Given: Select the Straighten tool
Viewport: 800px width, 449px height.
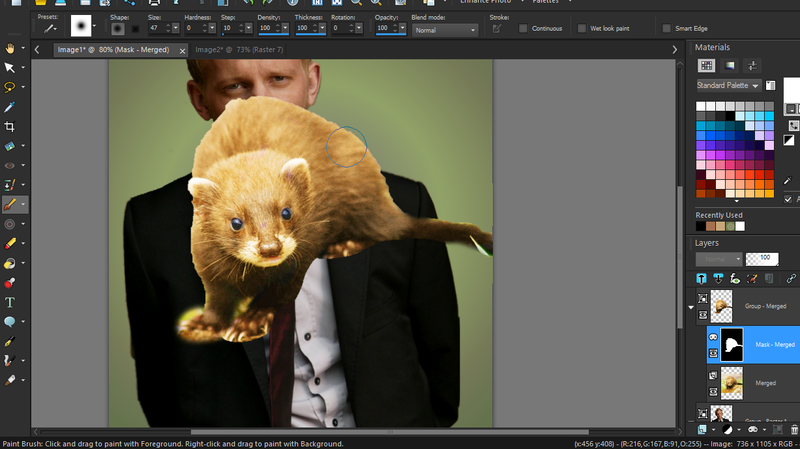Looking at the screenshot, I should [x=10, y=146].
